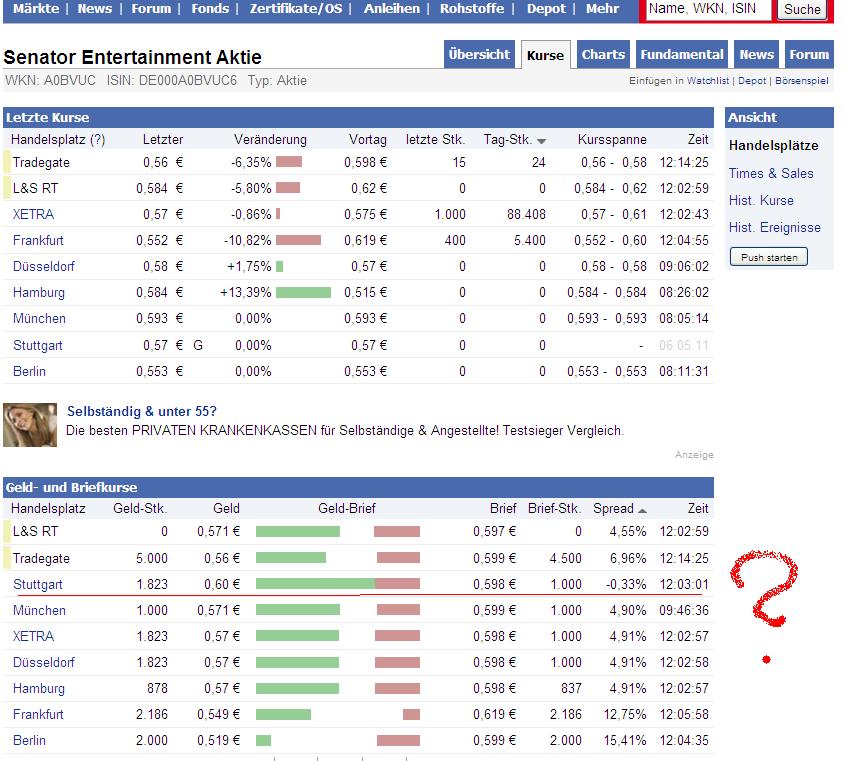
Task: Click the Tag-Stk. column header
Action: [x=507, y=139]
